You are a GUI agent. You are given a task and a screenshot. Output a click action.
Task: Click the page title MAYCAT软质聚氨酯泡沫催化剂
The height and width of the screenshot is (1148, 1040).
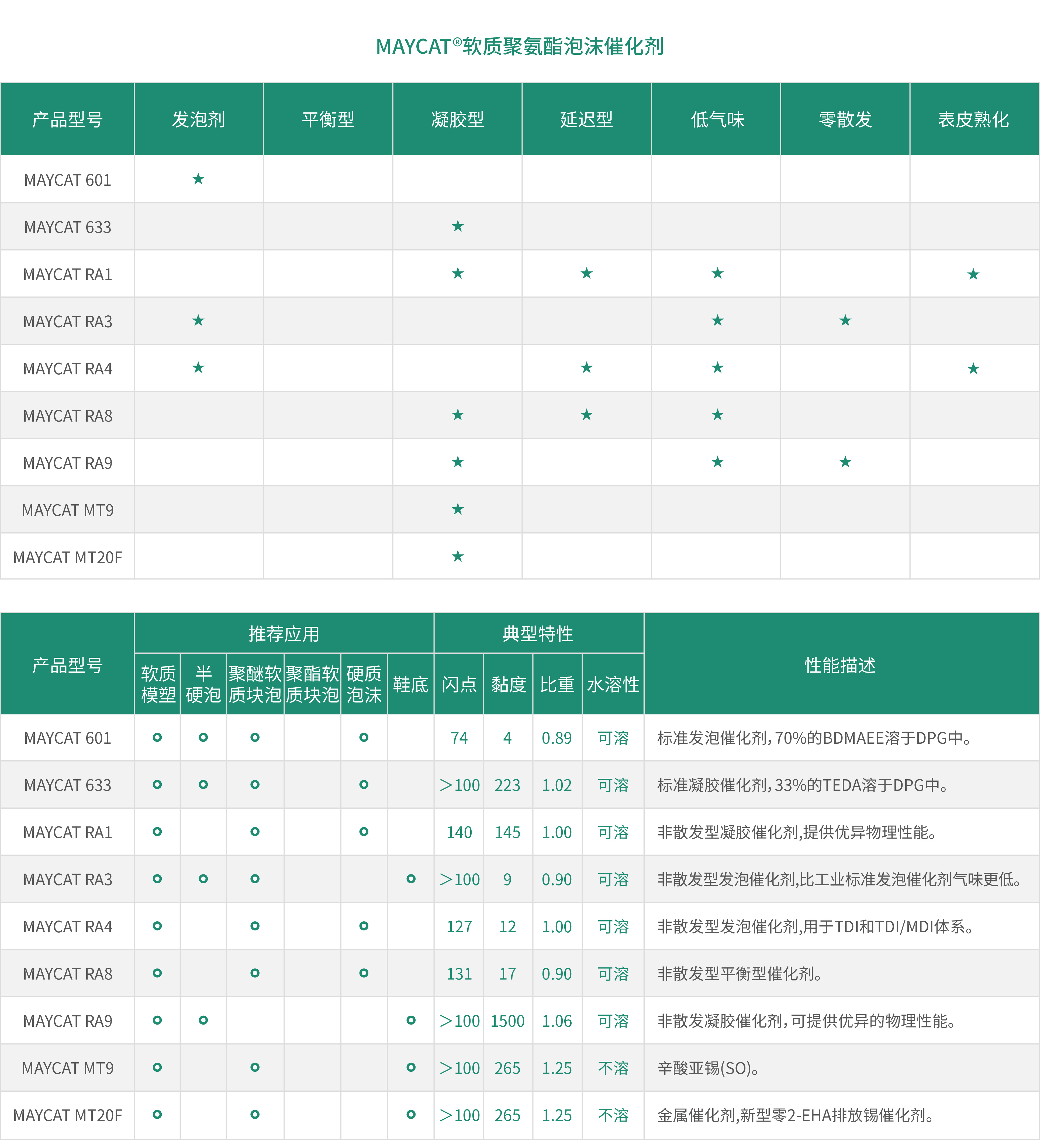(x=520, y=46)
